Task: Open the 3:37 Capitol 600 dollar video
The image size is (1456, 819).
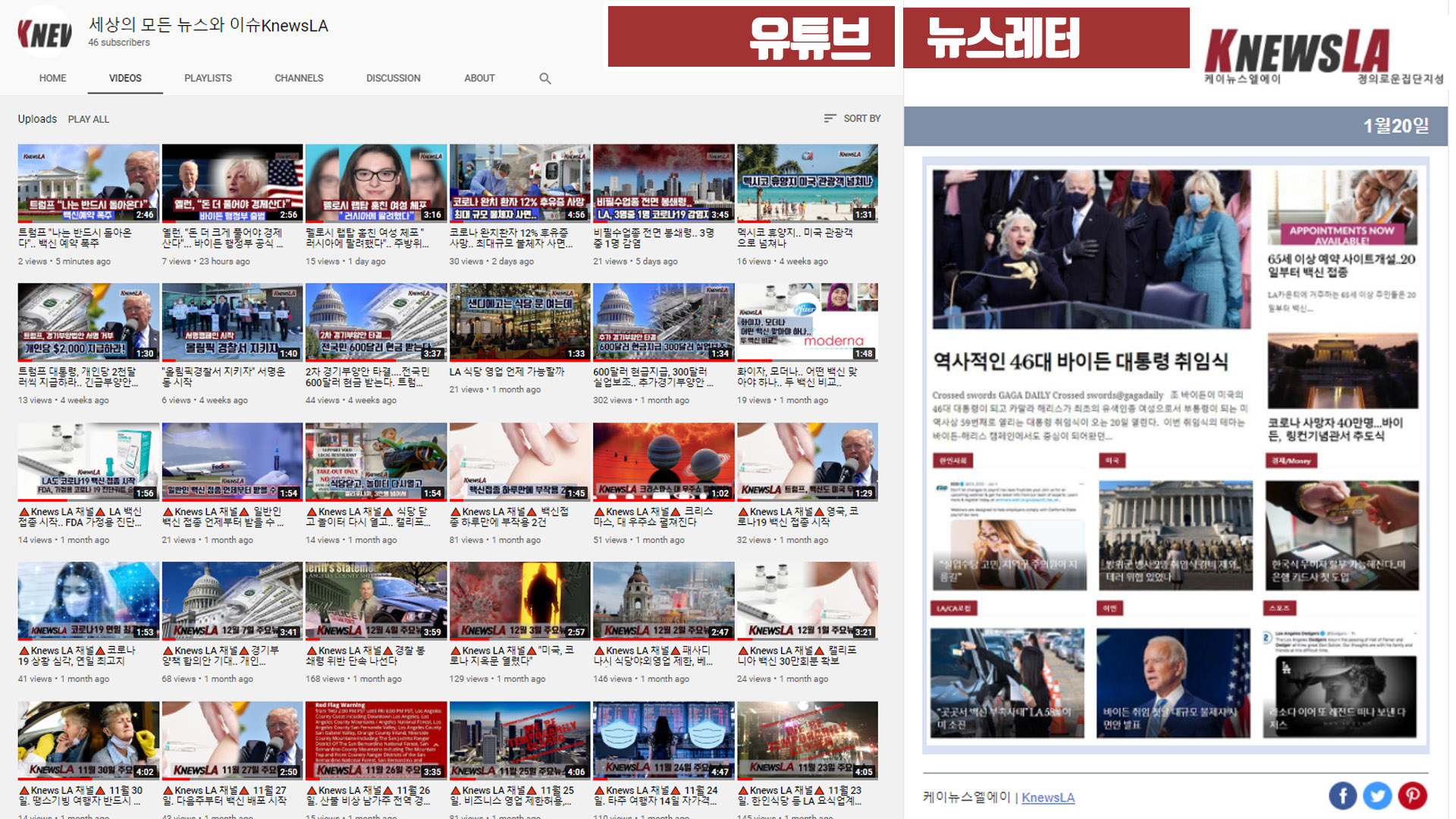Action: [x=376, y=322]
